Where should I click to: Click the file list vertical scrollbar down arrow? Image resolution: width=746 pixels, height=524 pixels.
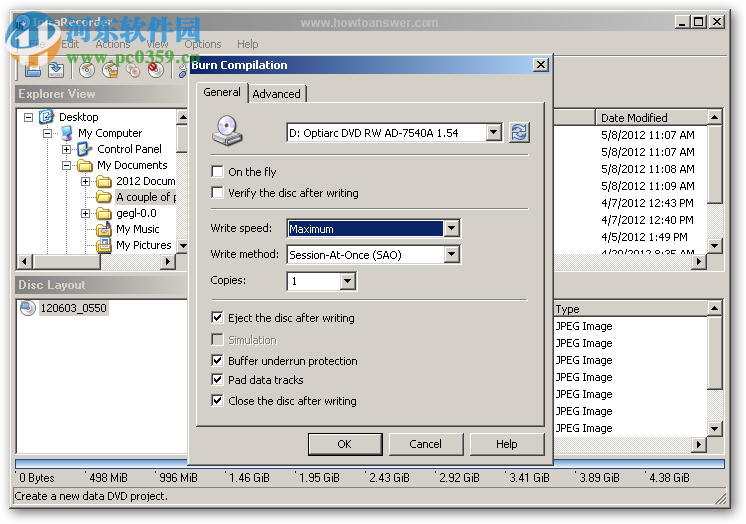tap(715, 246)
